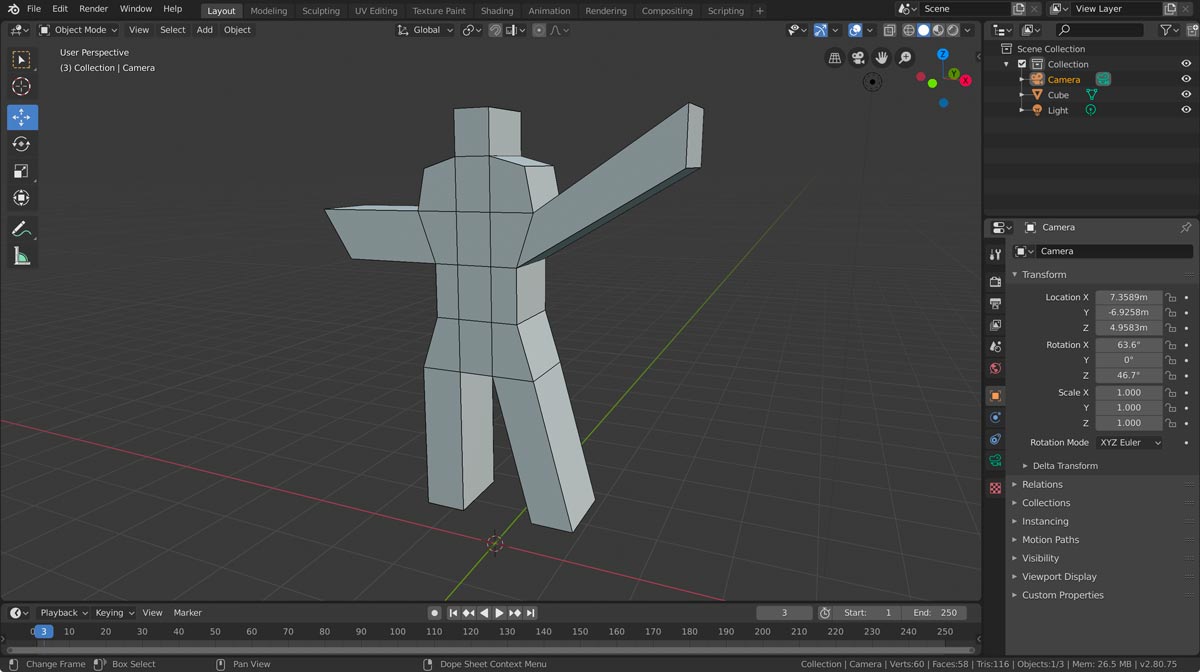Toggle camera view in viewport
The image size is (1200, 672).
coord(858,58)
